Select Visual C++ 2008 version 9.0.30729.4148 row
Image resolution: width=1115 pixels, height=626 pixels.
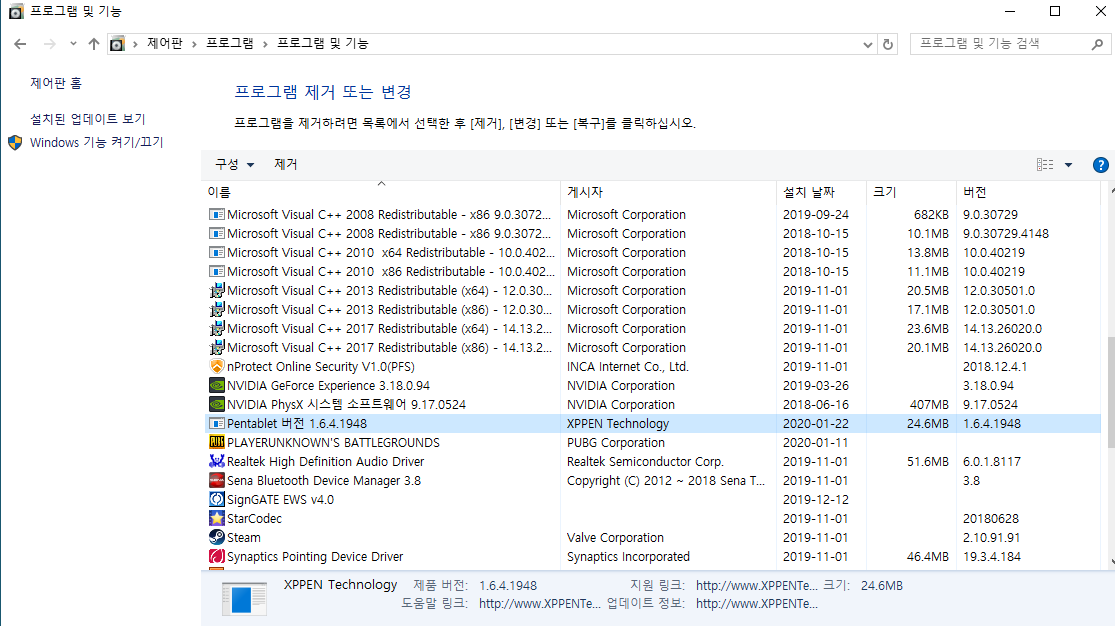(653, 233)
